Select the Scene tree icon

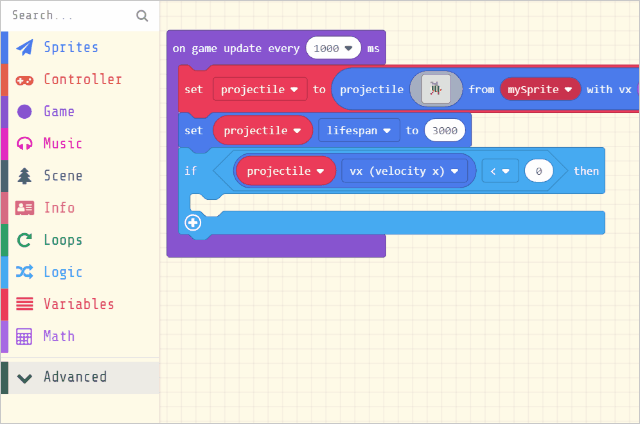click(24, 176)
